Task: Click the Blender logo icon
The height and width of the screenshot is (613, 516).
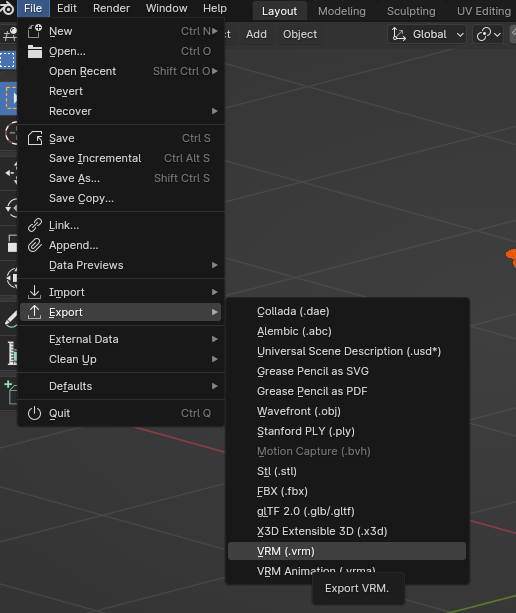Action: click(x=7, y=8)
